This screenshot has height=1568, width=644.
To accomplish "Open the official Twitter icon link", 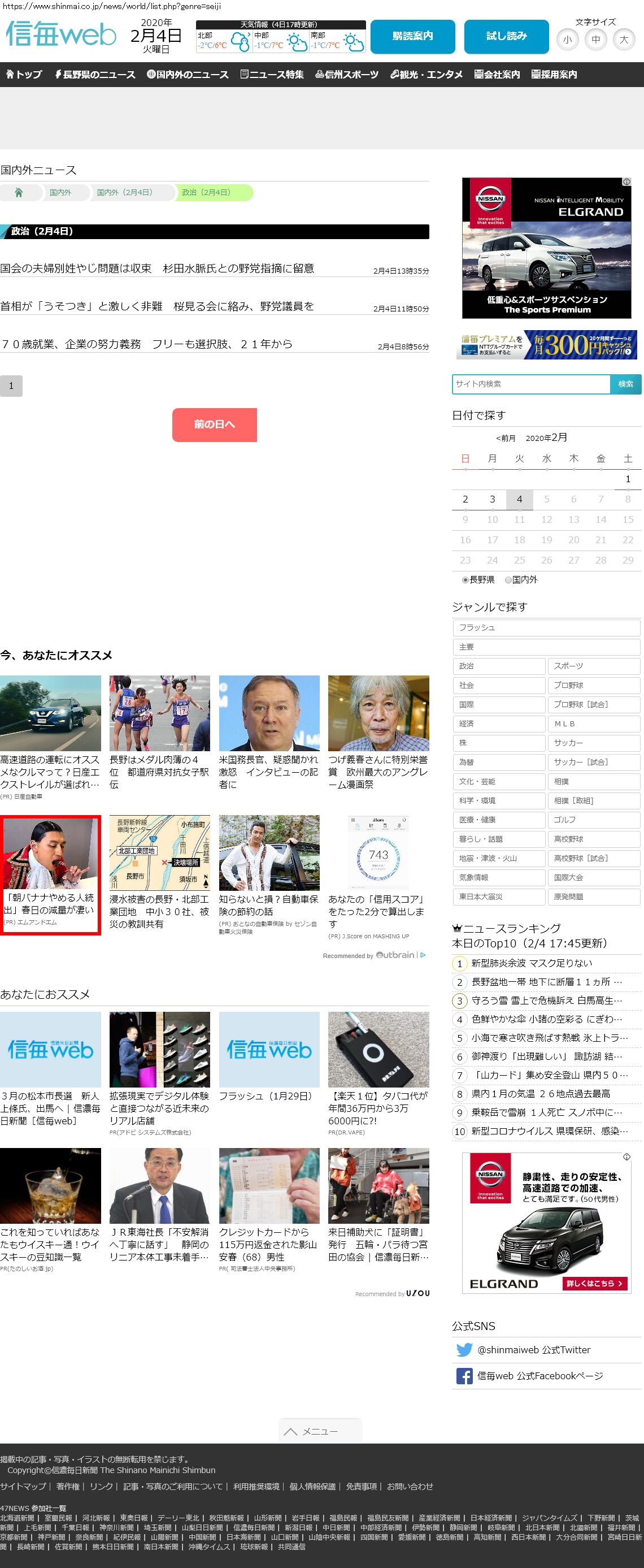I will click(464, 1349).
